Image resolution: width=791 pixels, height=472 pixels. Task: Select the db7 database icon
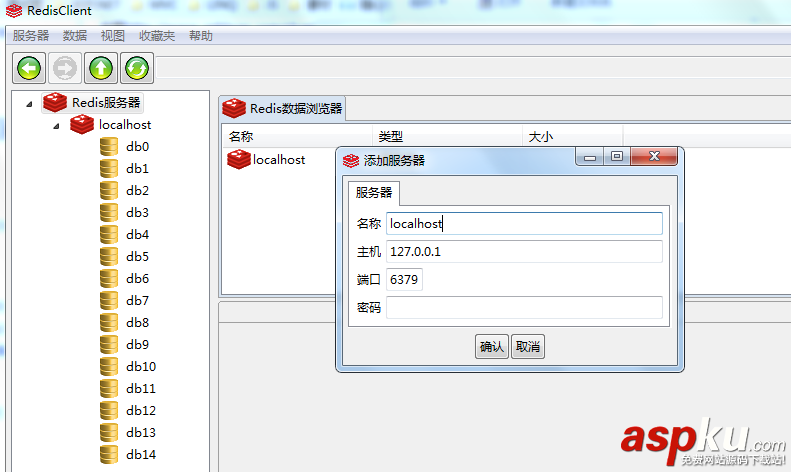109,301
